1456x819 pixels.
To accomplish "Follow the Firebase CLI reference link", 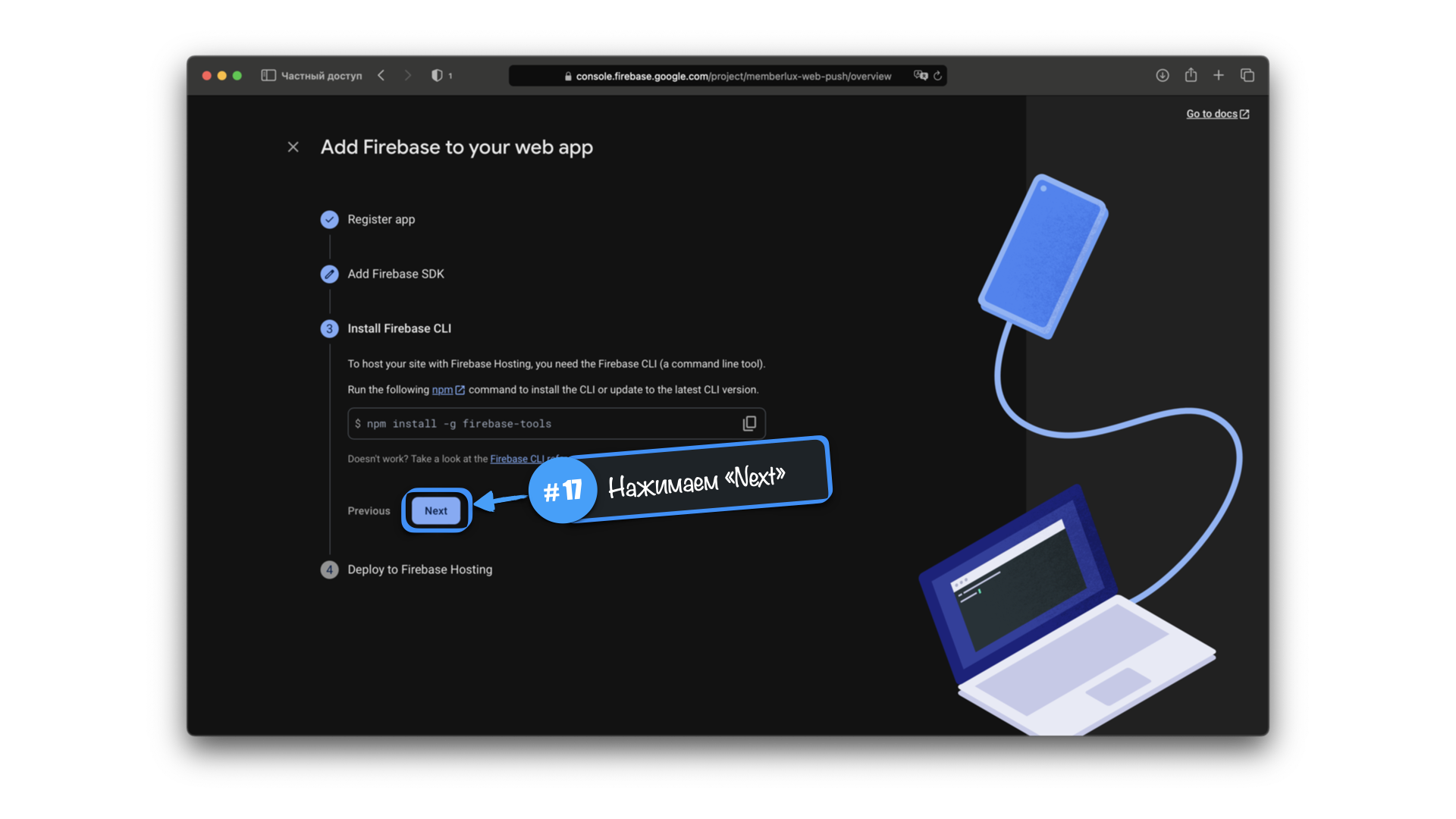I will (516, 459).
